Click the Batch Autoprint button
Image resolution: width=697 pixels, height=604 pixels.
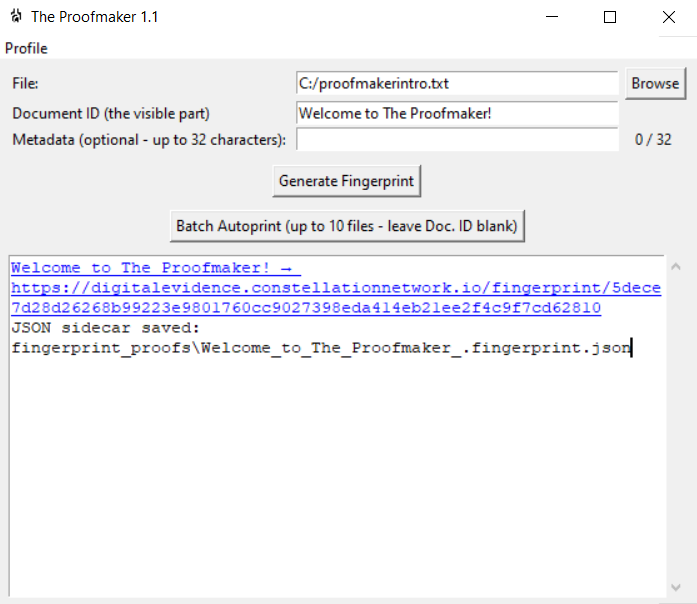click(x=347, y=226)
